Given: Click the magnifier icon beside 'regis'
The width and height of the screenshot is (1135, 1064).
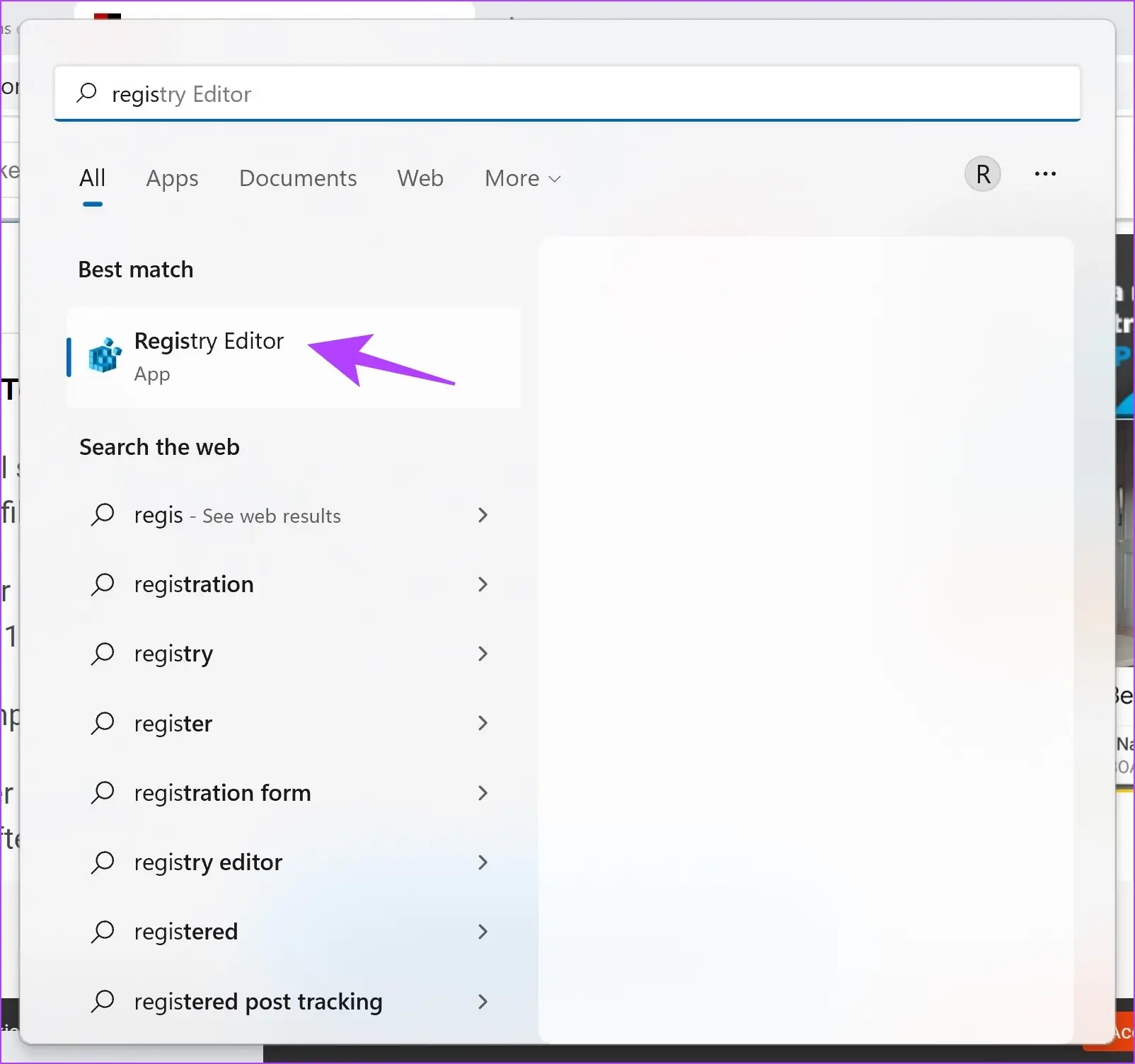Looking at the screenshot, I should pyautogui.click(x=103, y=515).
